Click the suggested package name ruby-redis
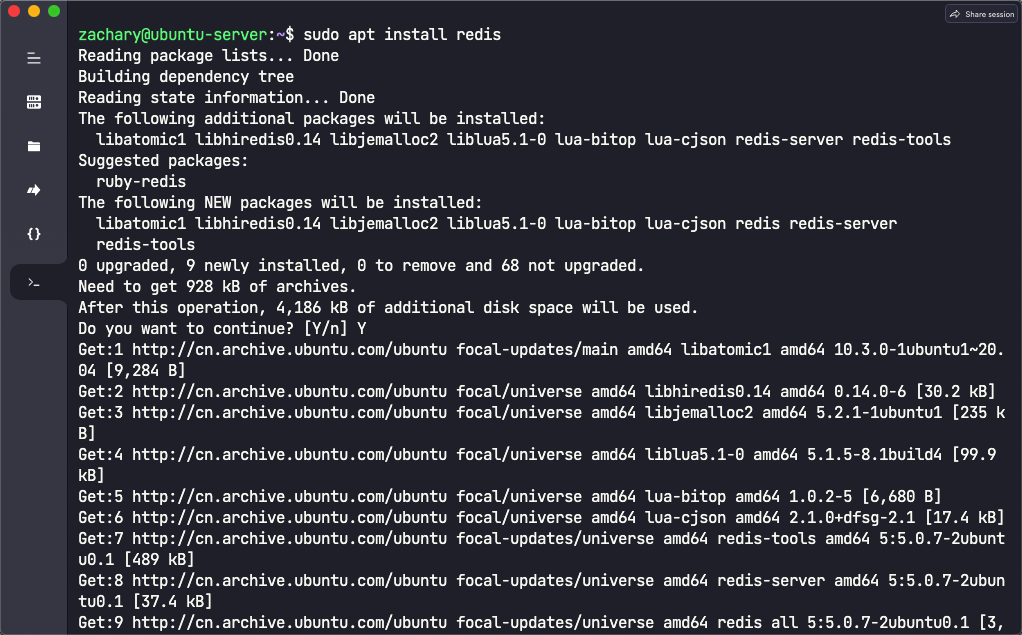This screenshot has height=635, width=1022. tap(141, 182)
